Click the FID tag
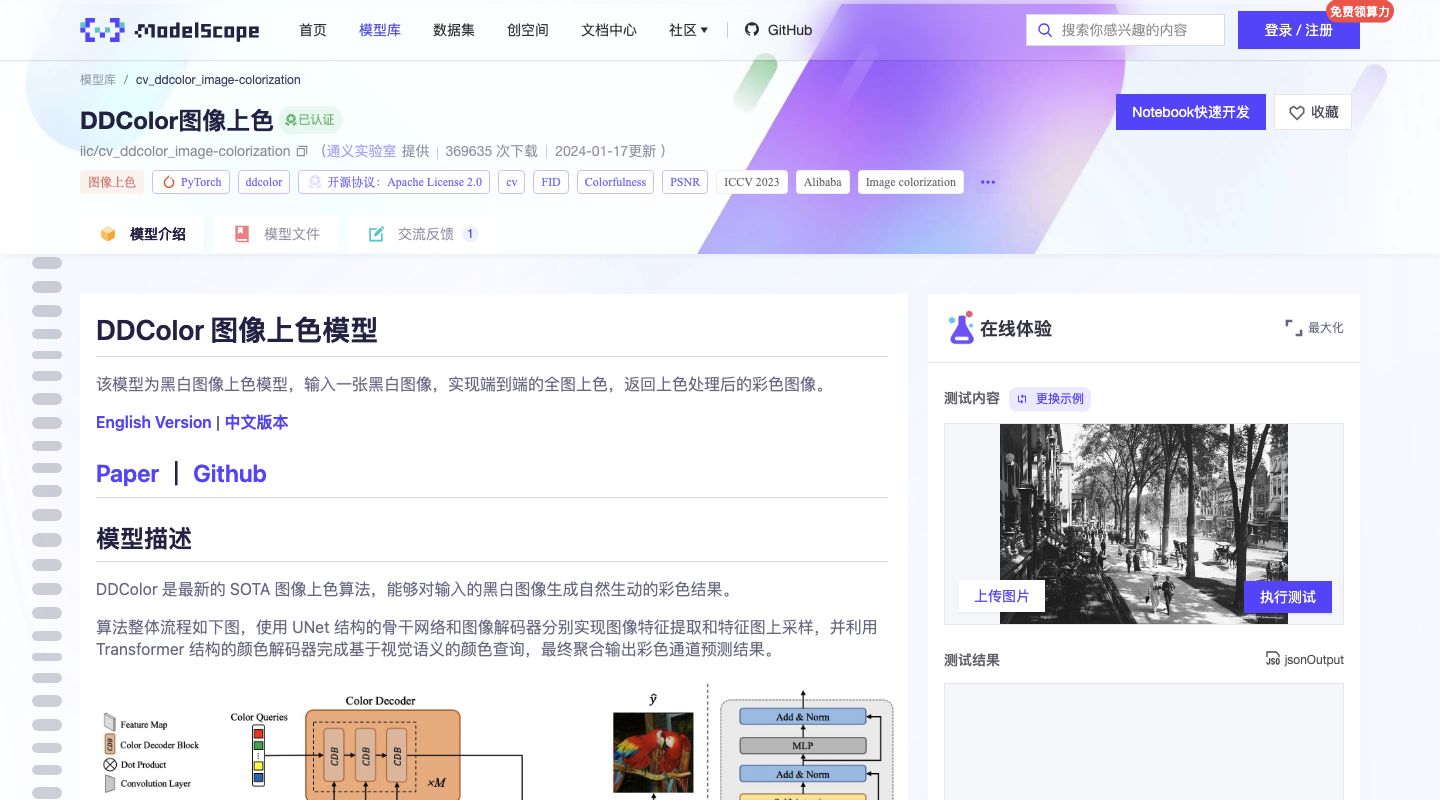 click(551, 182)
